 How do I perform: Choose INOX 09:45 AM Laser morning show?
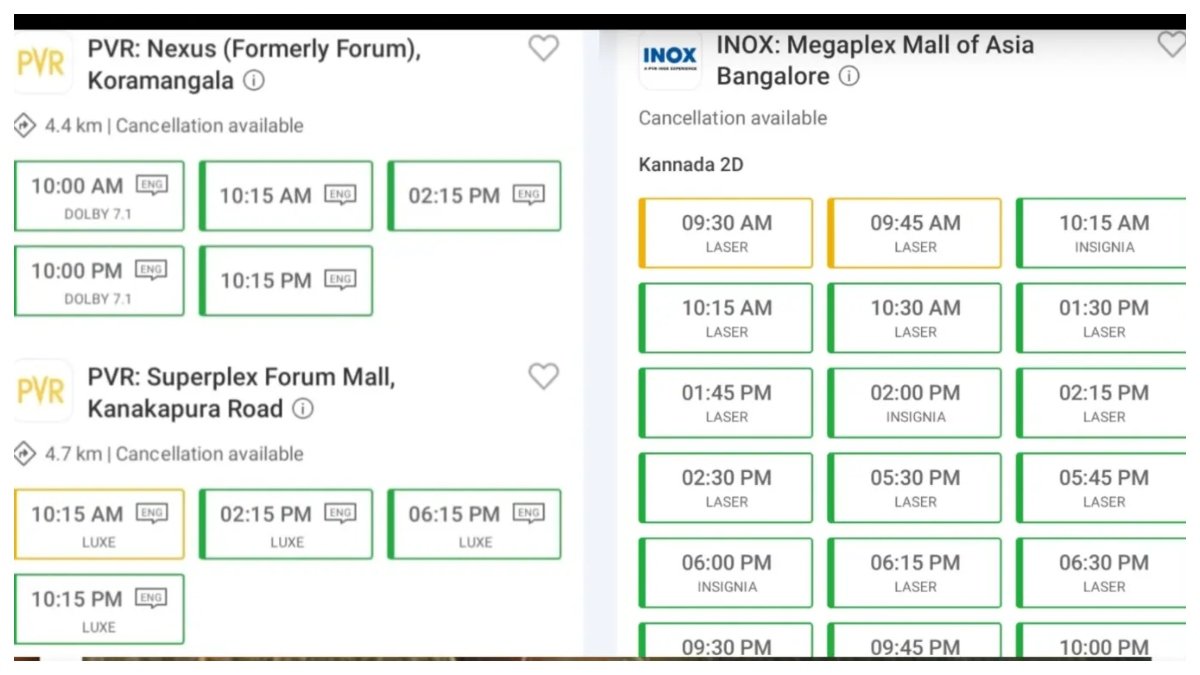914,233
